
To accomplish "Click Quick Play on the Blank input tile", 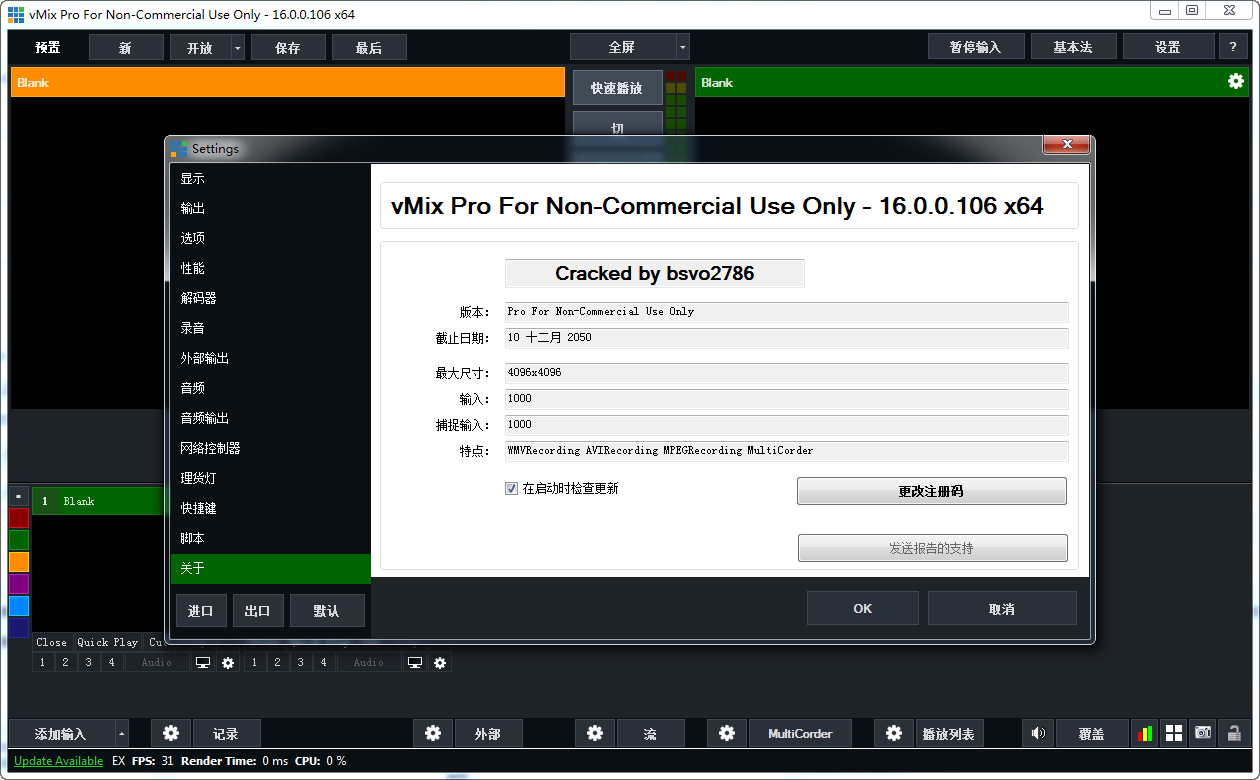I will coord(108,642).
